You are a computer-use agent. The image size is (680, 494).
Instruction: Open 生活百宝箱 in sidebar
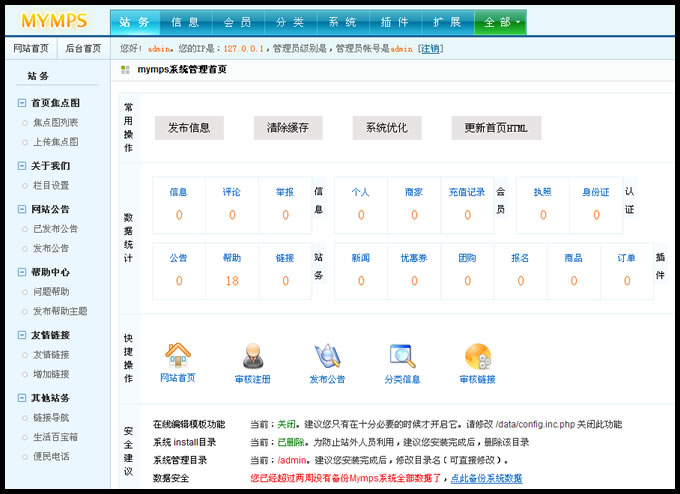[x=56, y=437]
